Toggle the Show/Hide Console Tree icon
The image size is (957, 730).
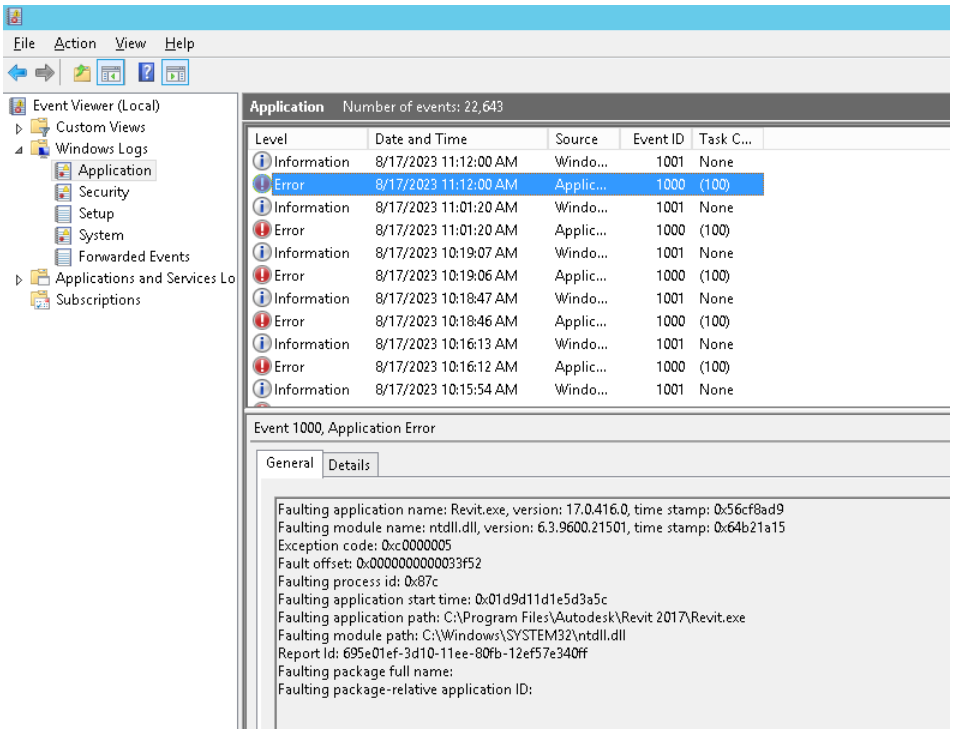click(x=111, y=73)
